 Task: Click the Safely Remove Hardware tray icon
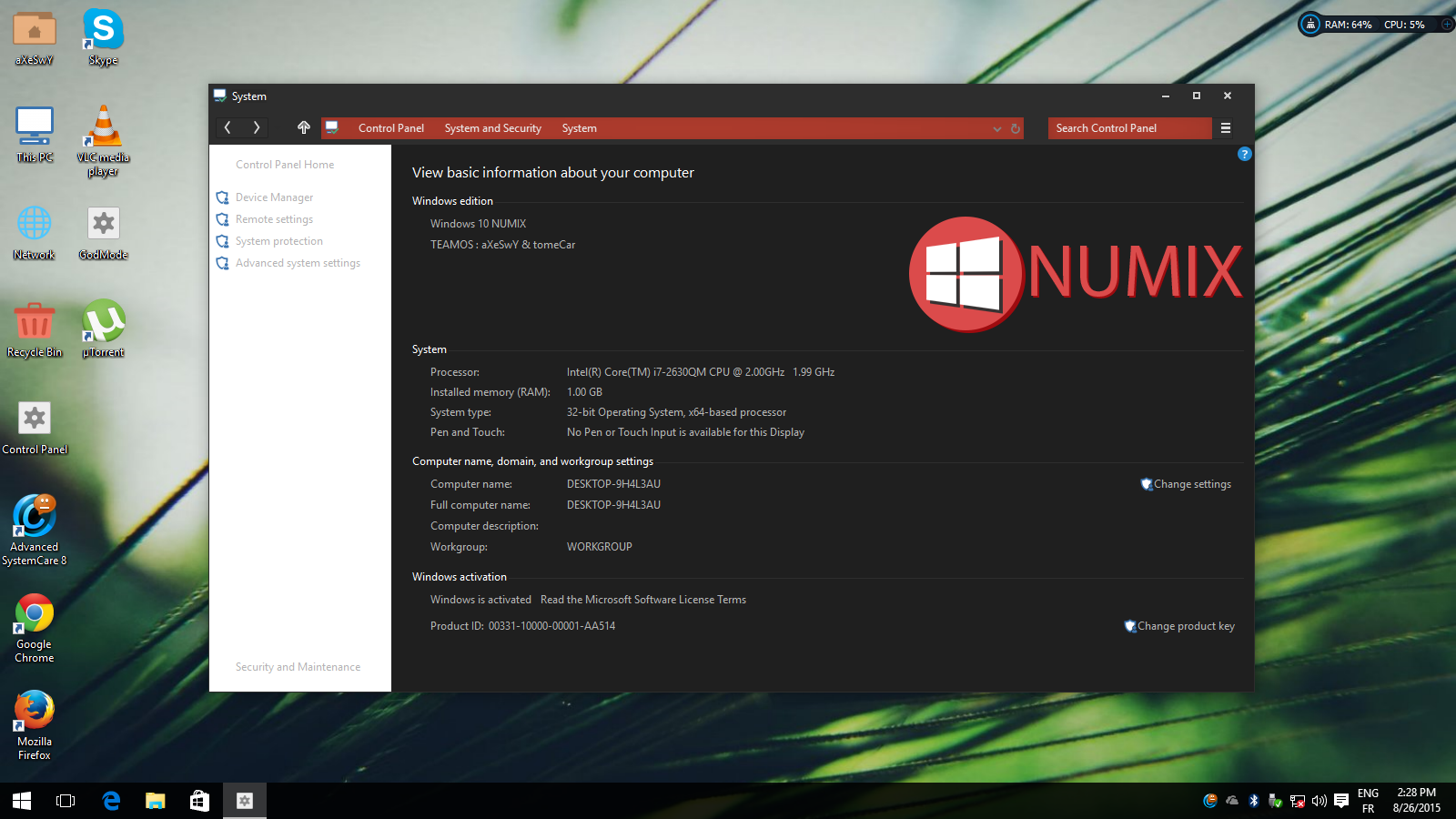1276,801
